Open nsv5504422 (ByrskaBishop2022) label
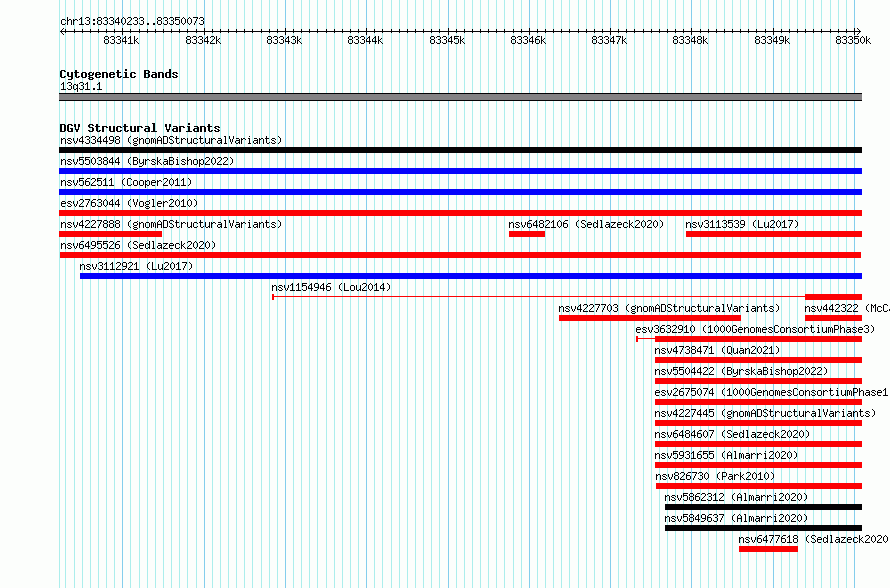 click(x=741, y=371)
